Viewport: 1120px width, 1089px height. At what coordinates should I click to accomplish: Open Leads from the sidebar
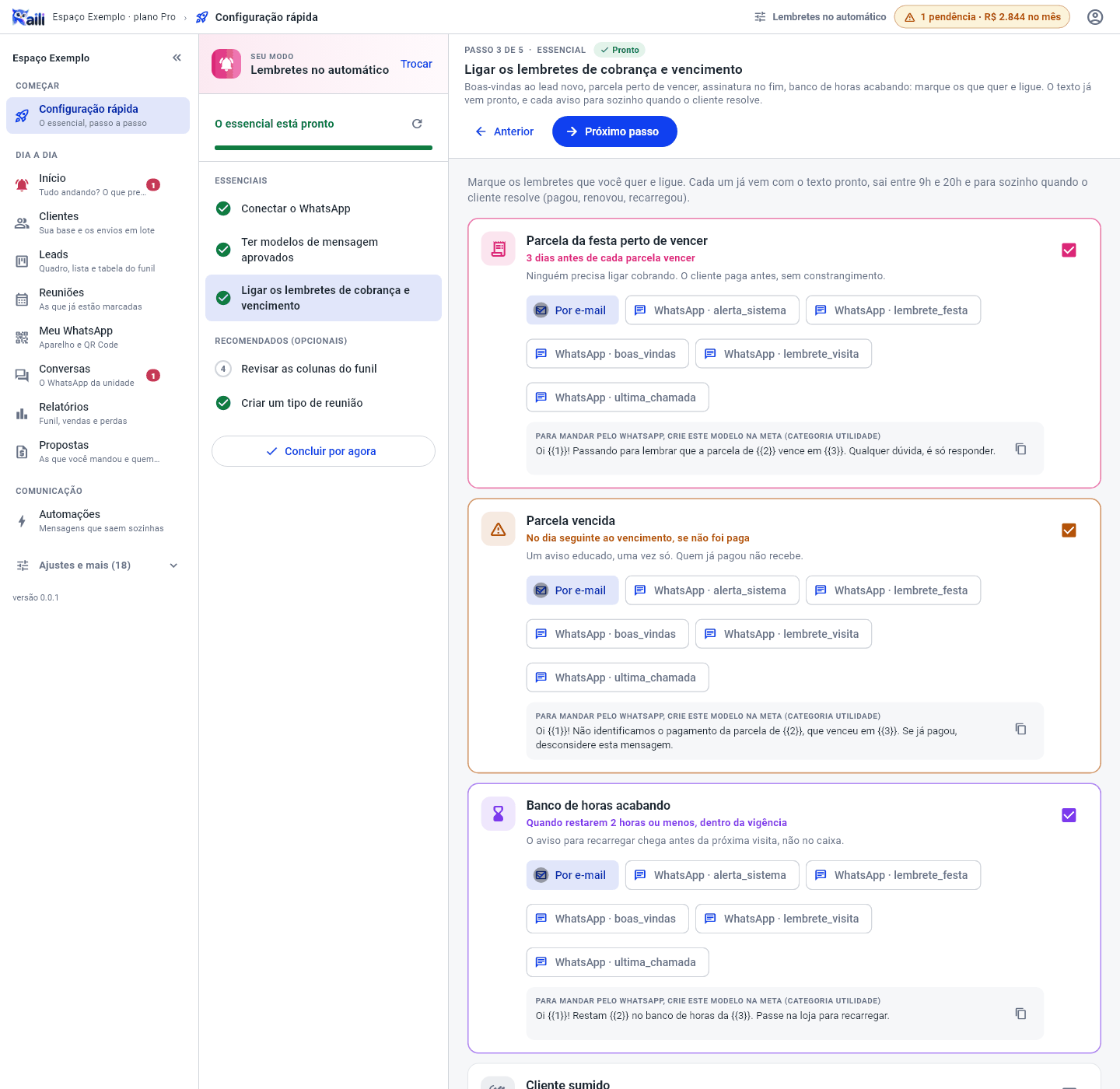click(x=98, y=261)
